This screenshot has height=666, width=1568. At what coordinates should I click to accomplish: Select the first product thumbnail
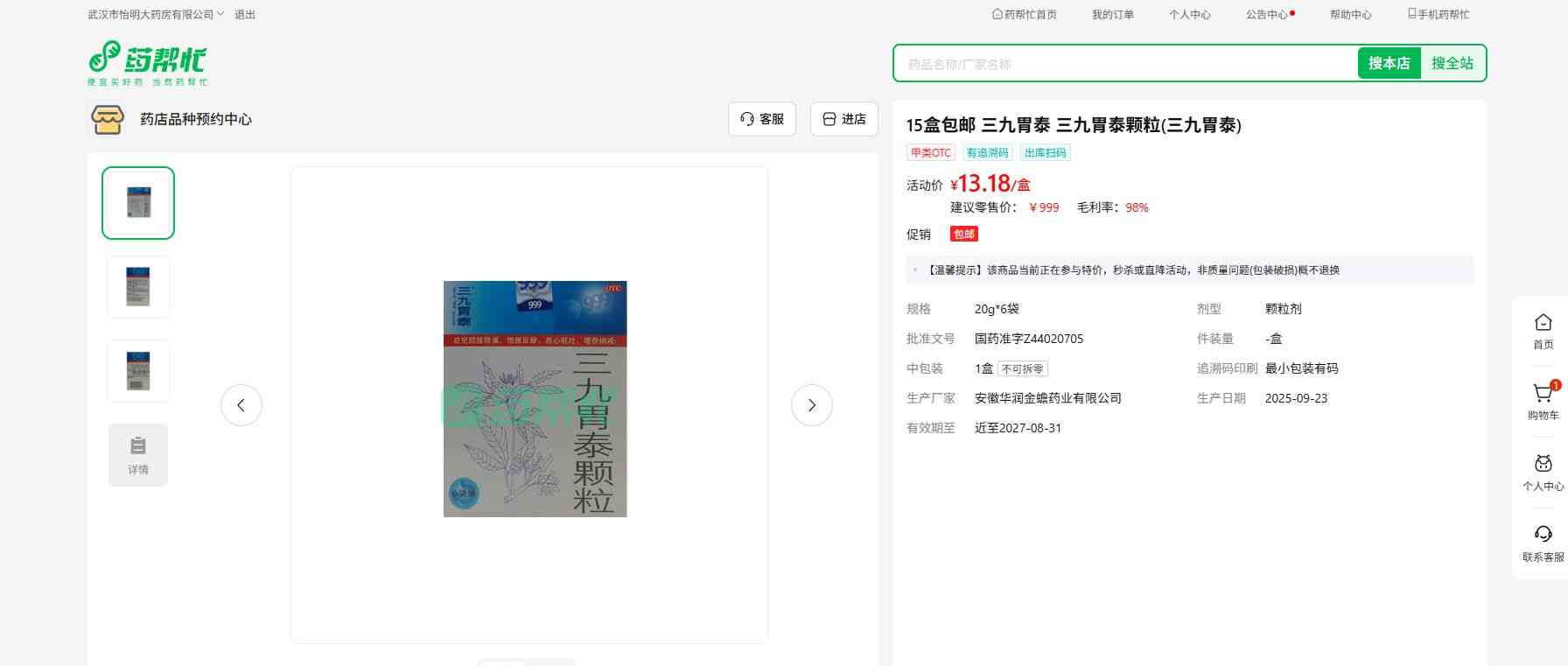(138, 203)
